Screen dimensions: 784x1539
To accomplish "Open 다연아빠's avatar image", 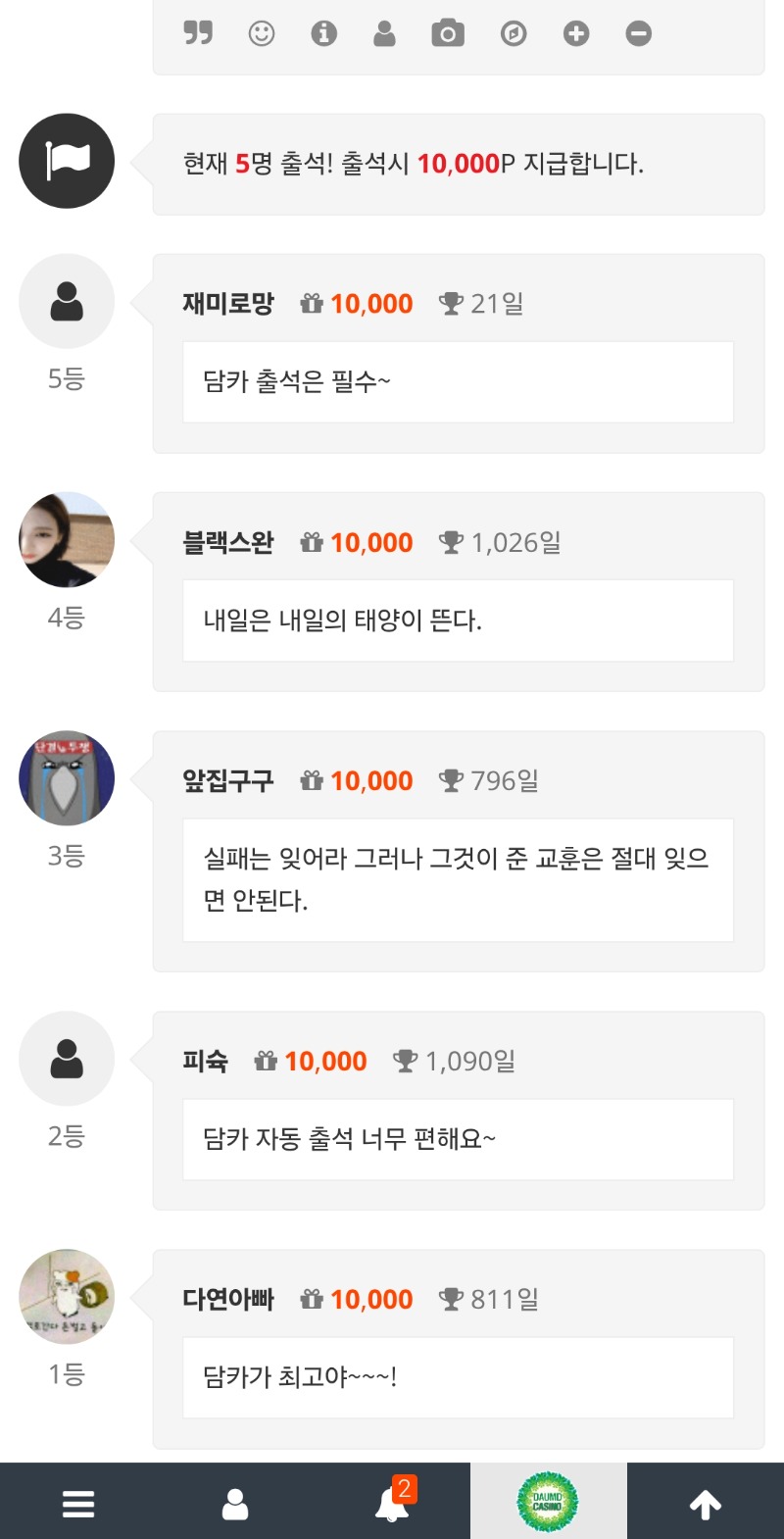I will coord(67,1297).
